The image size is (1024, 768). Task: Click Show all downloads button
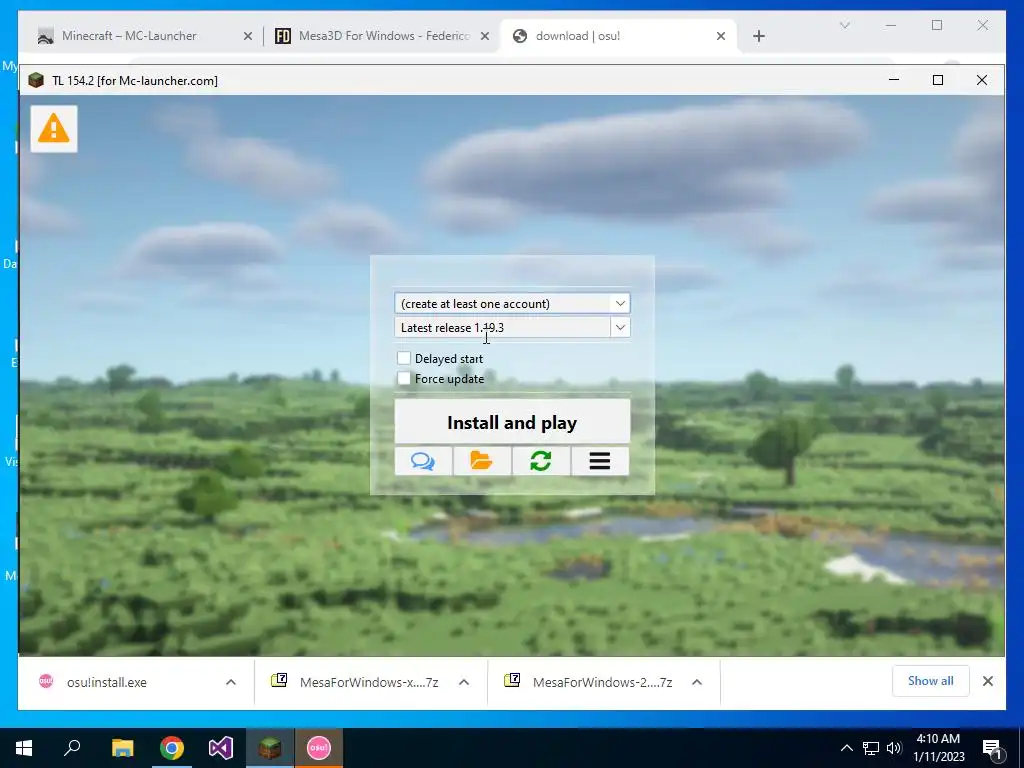tap(931, 680)
